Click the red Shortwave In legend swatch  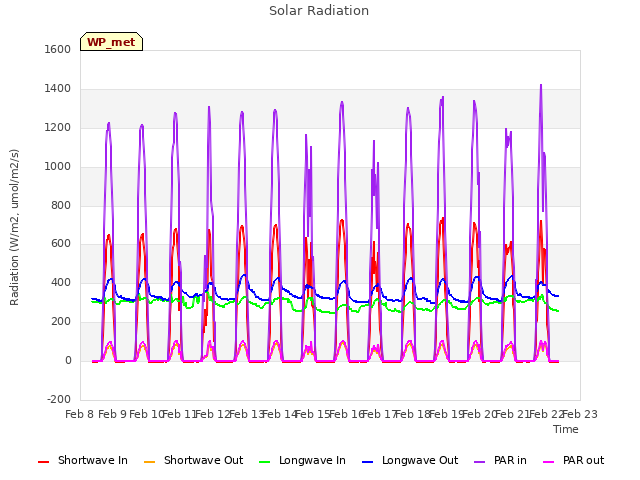(43, 462)
